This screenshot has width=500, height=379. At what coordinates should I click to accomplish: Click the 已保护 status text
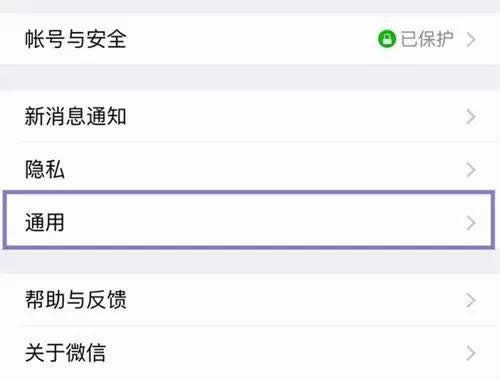pos(427,39)
